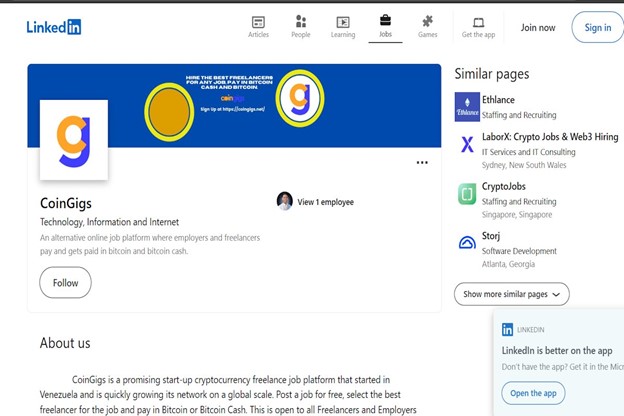Open the Learning nav icon
The height and width of the screenshot is (416, 624).
click(343, 27)
